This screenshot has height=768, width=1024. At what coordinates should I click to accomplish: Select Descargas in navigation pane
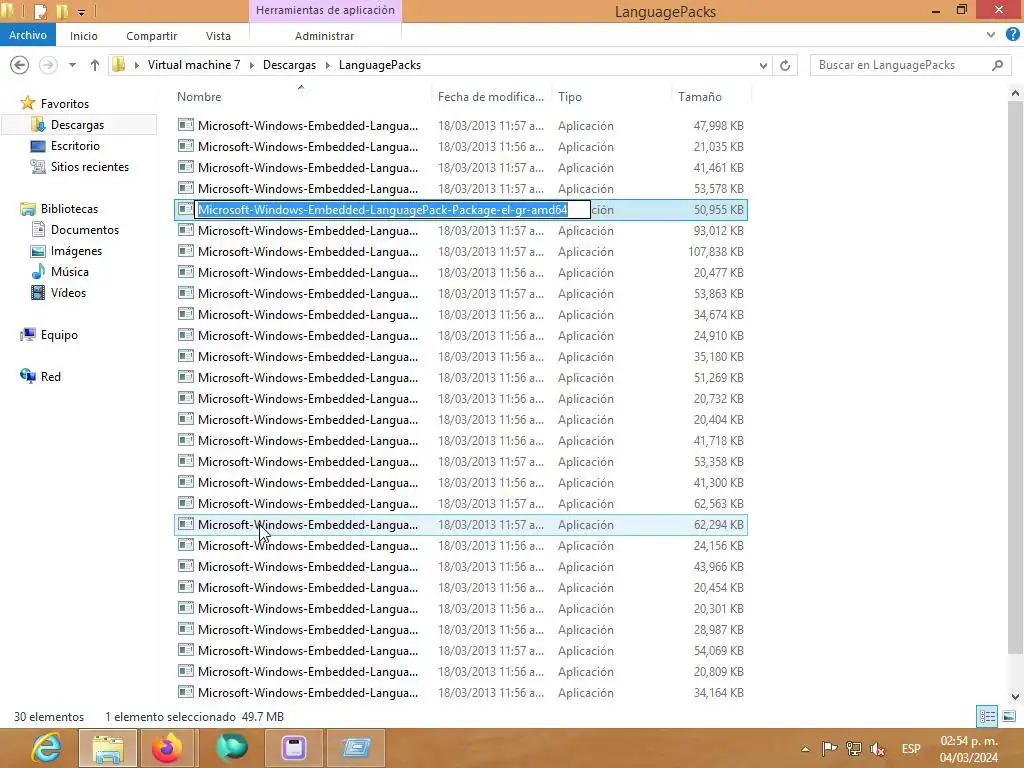click(x=77, y=125)
